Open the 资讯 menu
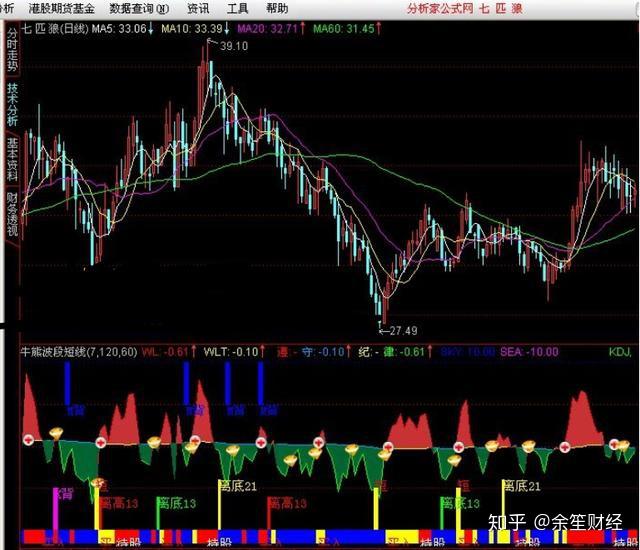 pos(198,8)
